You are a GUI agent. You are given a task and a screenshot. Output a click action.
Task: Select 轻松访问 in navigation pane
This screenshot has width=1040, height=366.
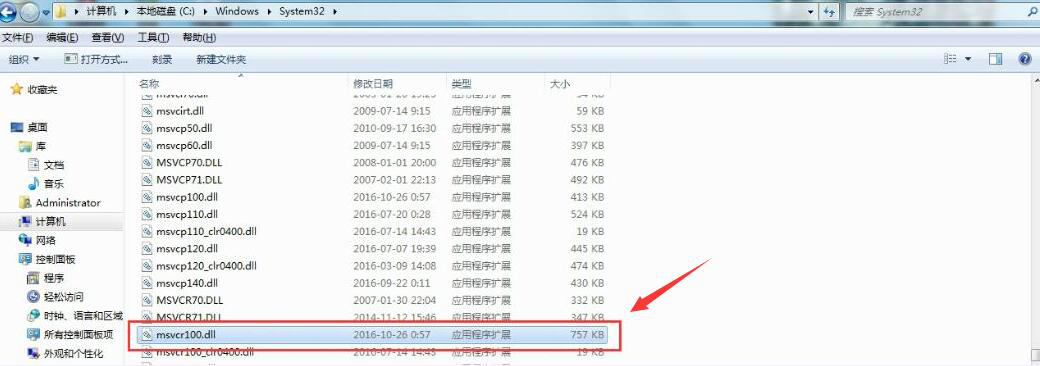(x=64, y=297)
